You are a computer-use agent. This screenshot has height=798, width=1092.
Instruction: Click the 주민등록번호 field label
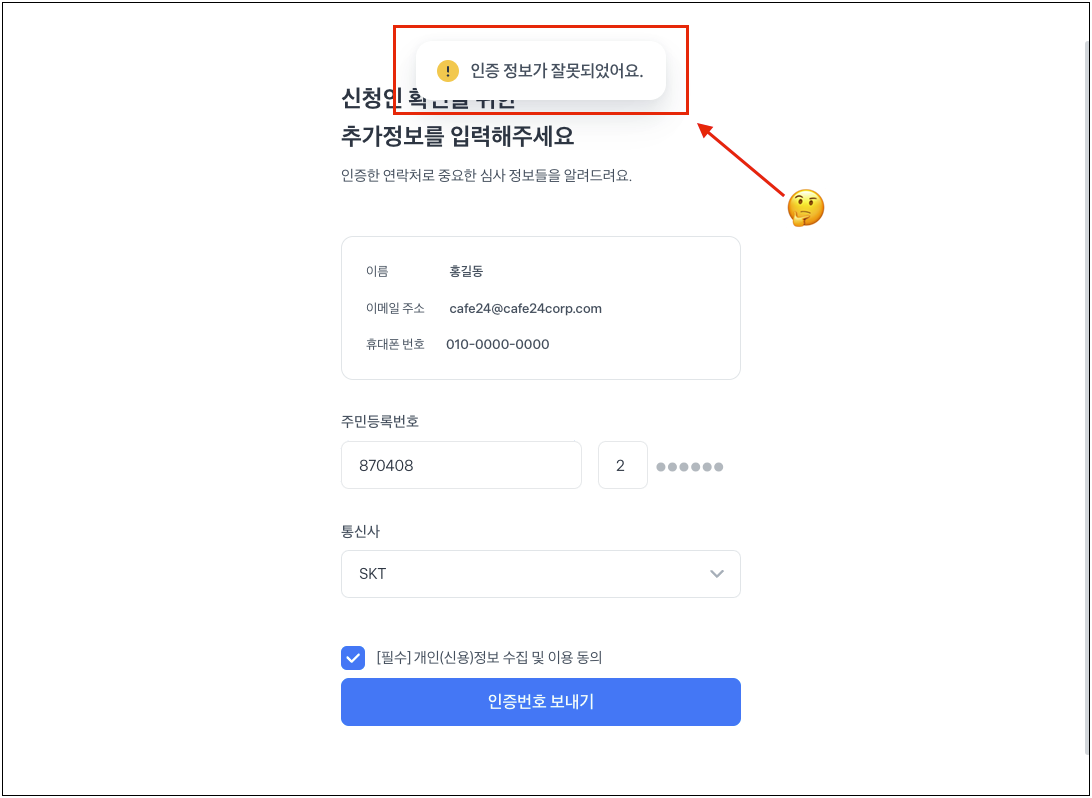click(x=380, y=421)
